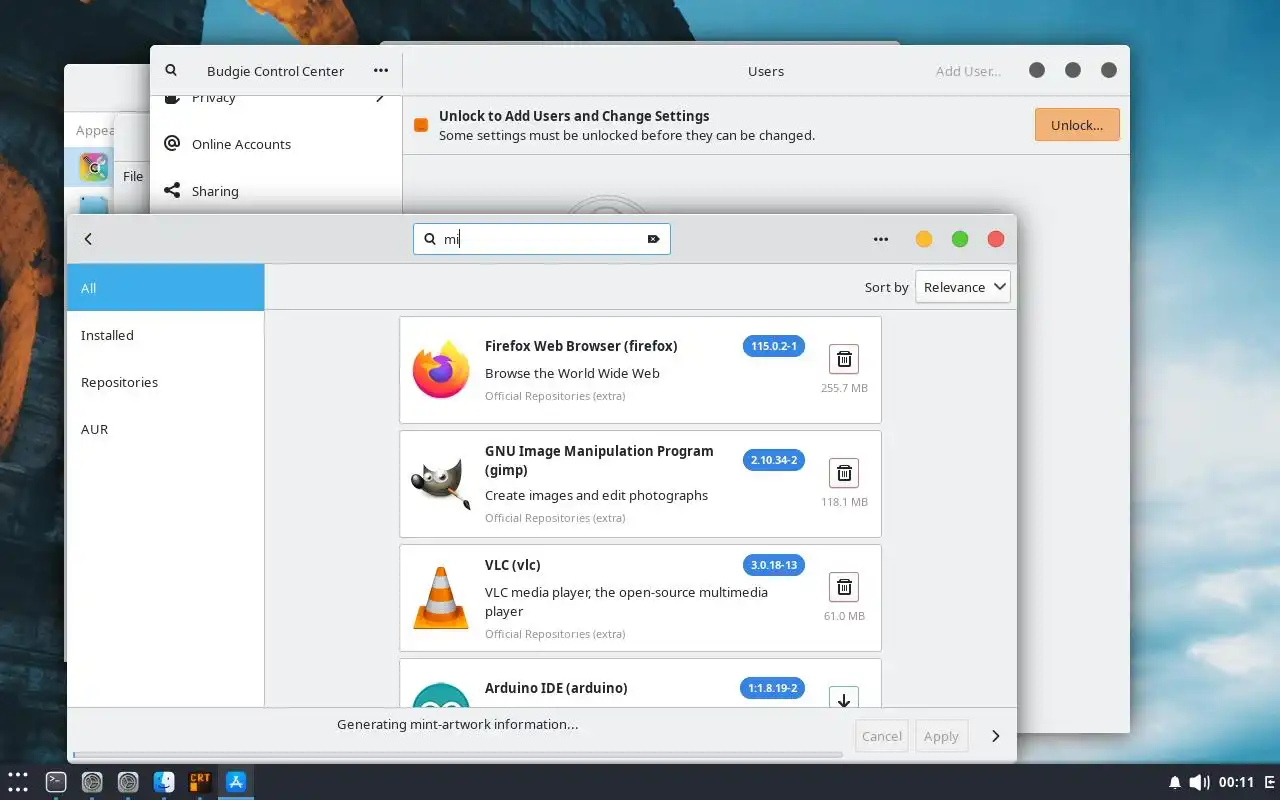Switch to the AUR category

click(166, 429)
